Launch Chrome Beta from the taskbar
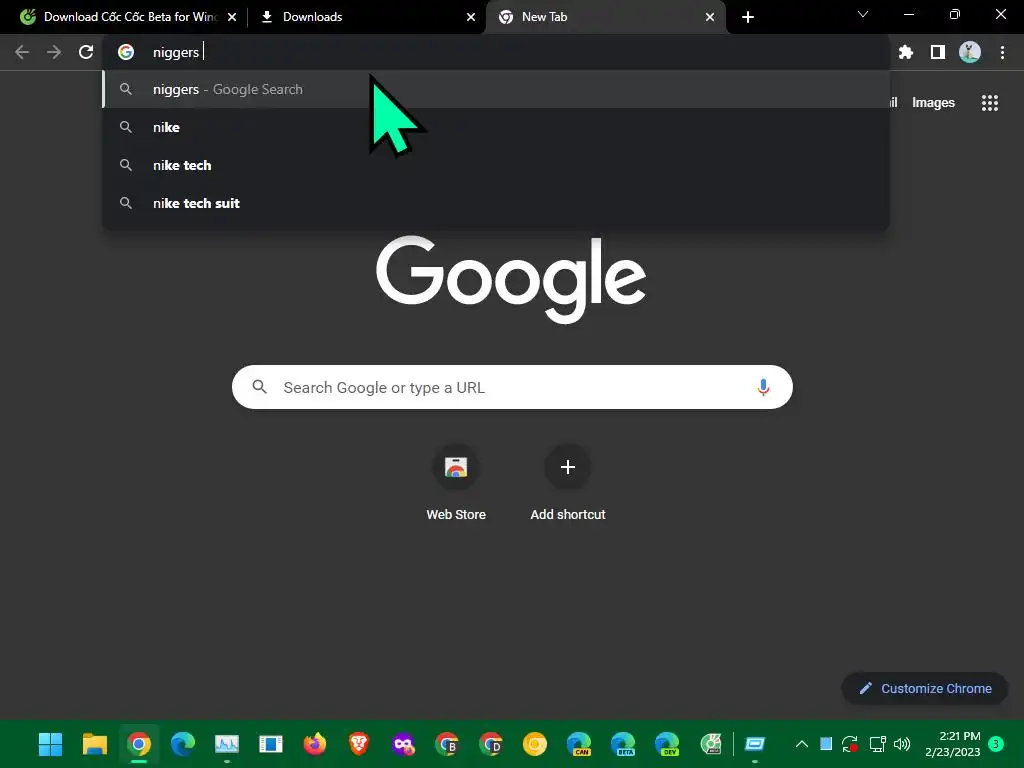Screen dimensions: 1024x768 coord(447,744)
